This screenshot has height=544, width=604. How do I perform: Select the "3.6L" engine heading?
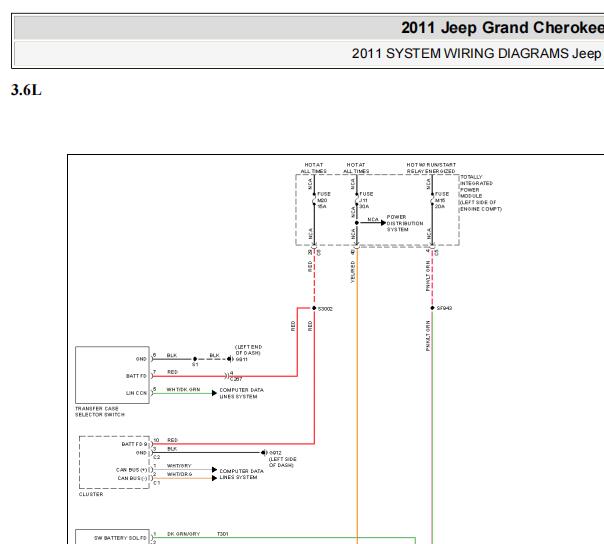(26, 90)
